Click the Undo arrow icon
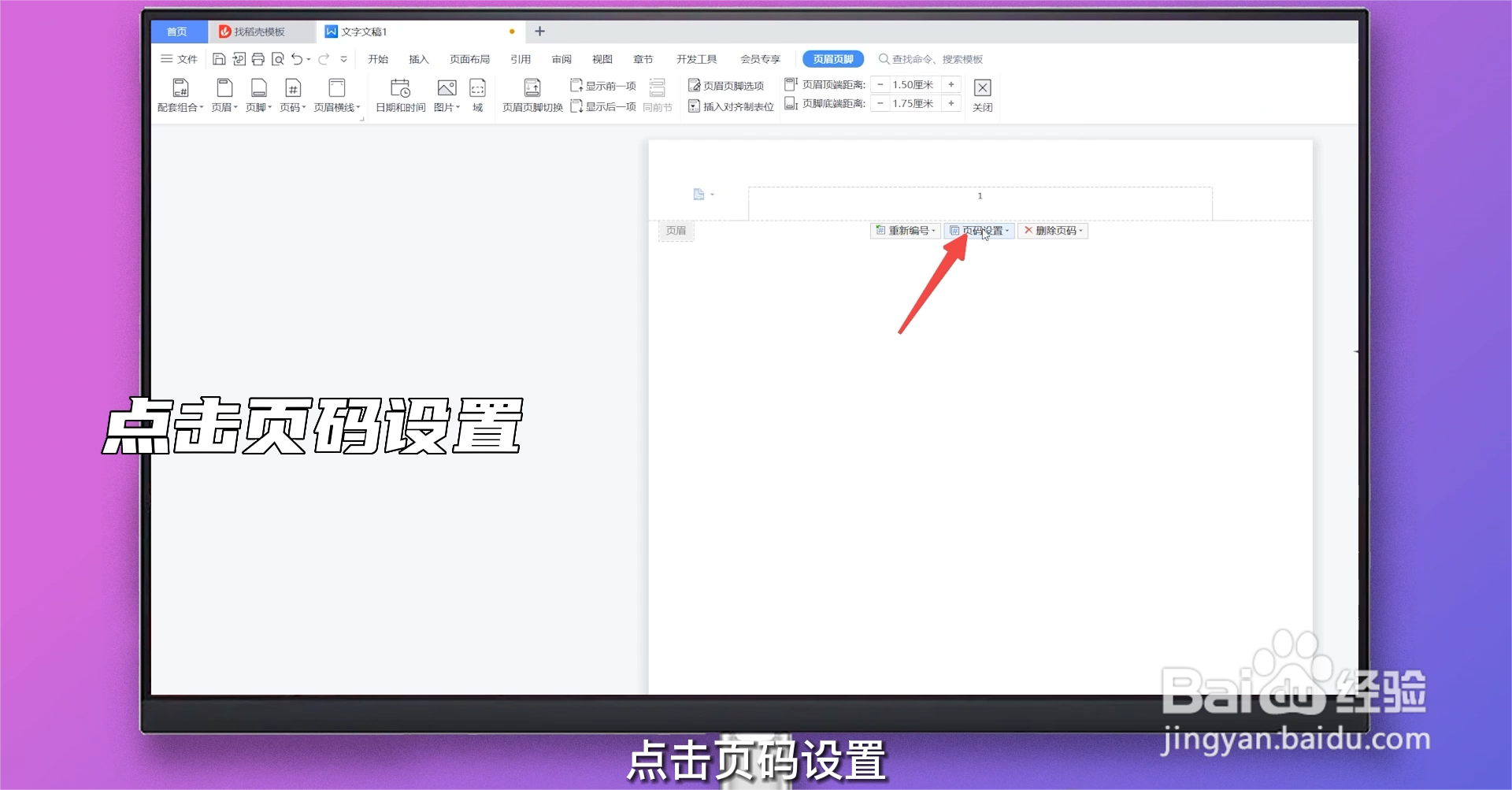 pos(296,59)
